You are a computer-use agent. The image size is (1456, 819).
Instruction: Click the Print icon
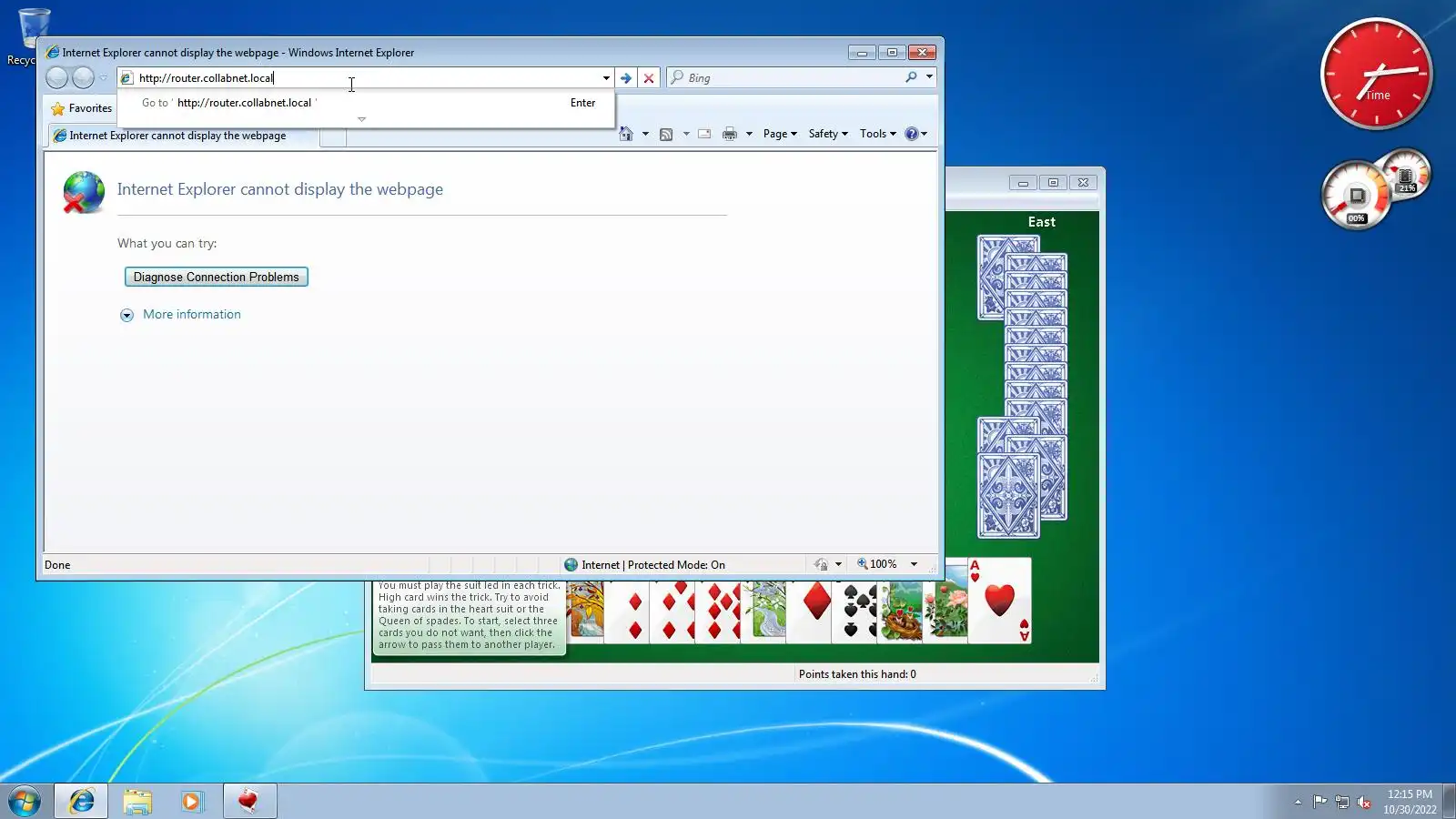pos(730,134)
